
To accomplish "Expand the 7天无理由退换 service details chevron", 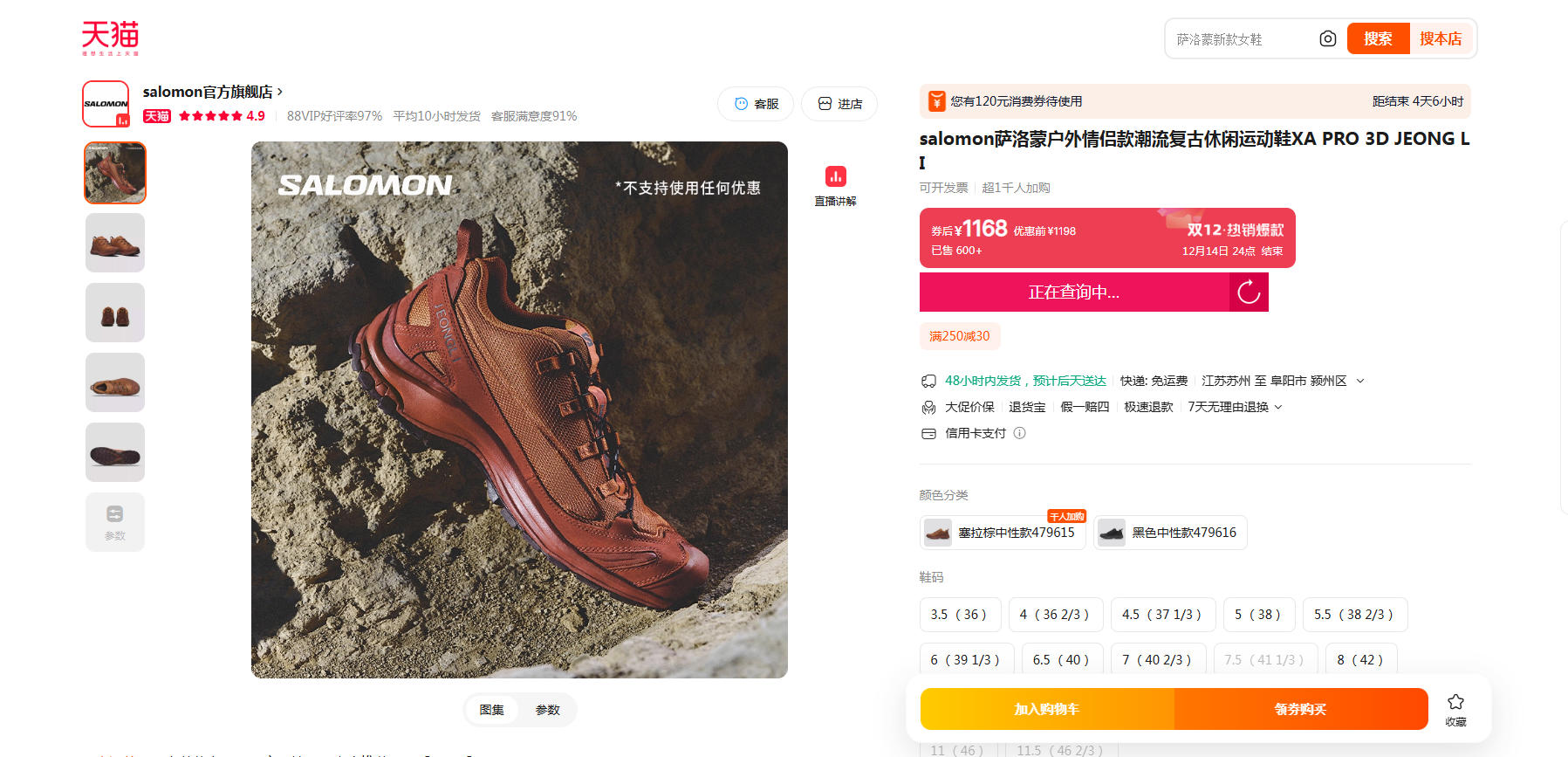I will coord(1278,407).
